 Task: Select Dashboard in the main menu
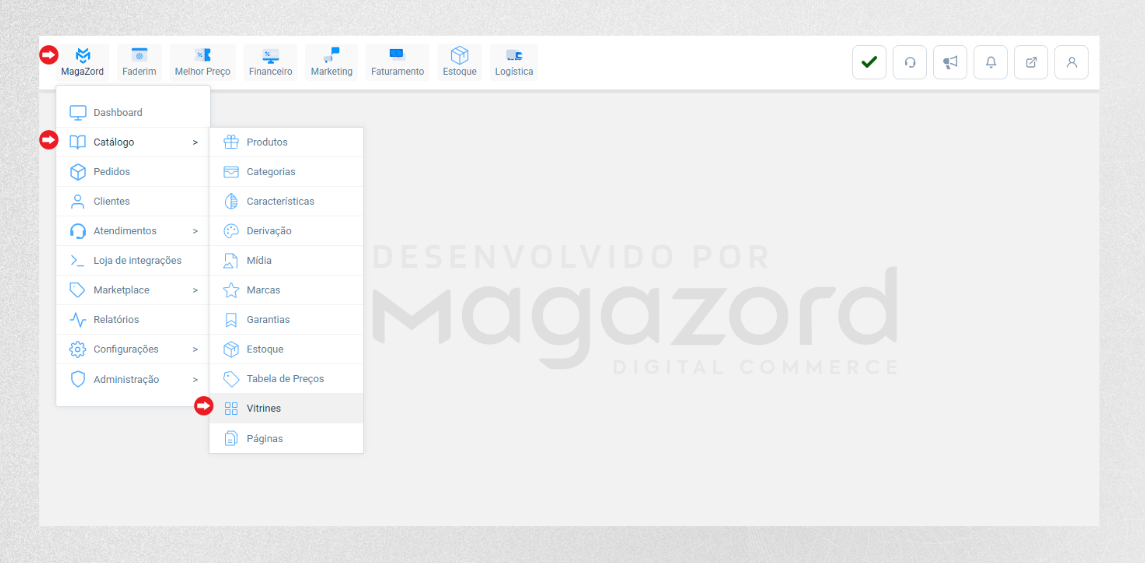(x=133, y=112)
